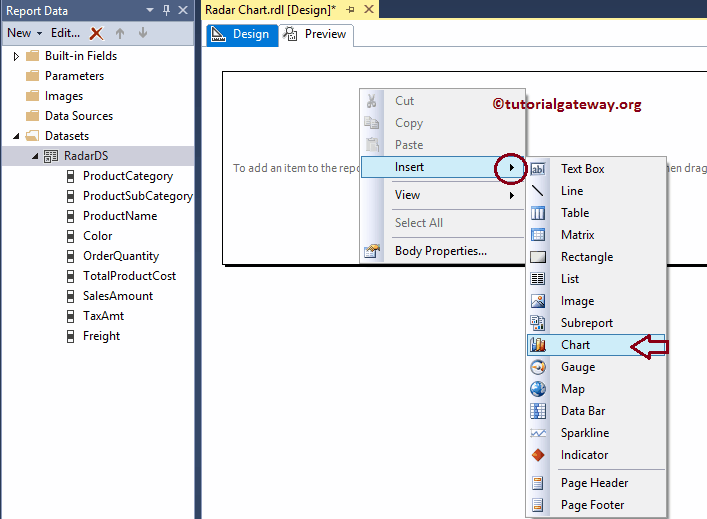Choose Subreport from Insert submenu
The width and height of the screenshot is (707, 519).
(596, 323)
